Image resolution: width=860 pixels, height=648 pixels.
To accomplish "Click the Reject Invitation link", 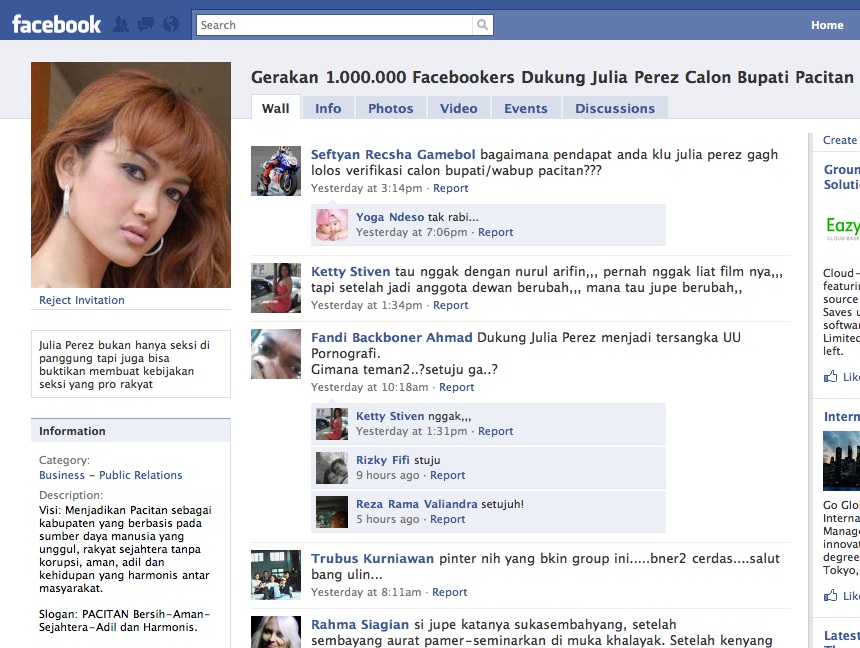I will pos(82,300).
